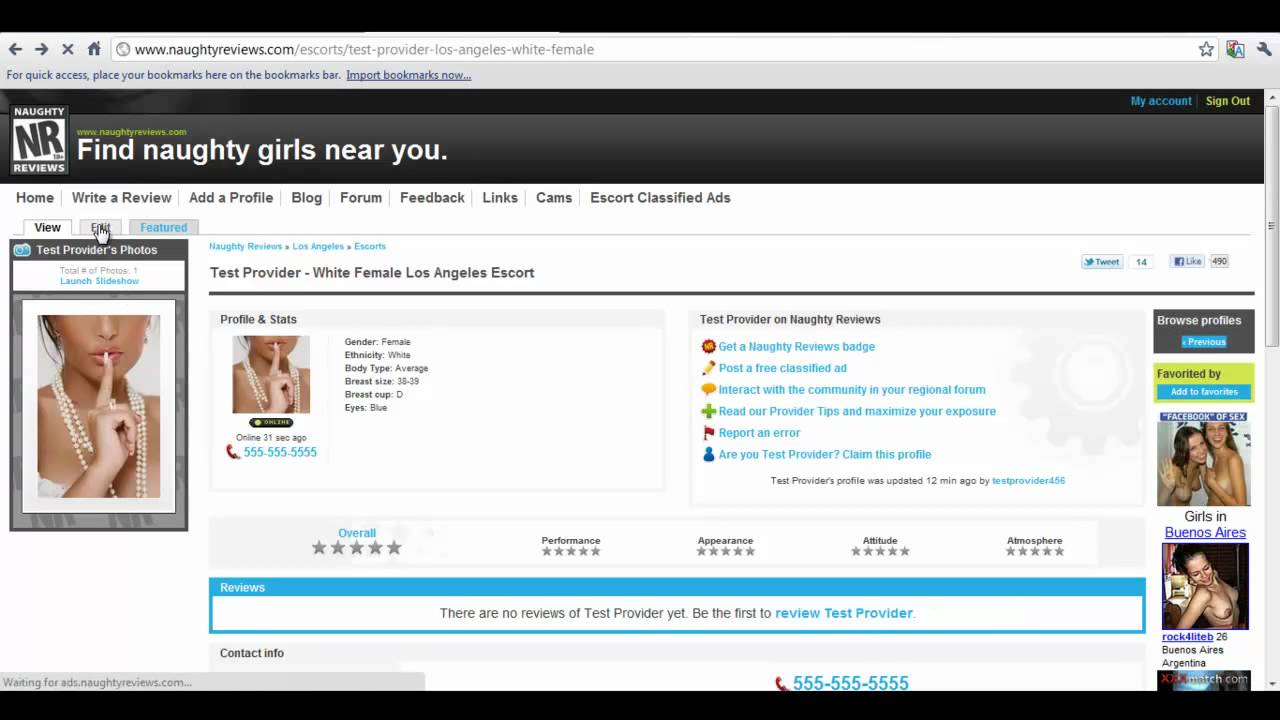Click Read our Provider Tips link

(x=857, y=411)
